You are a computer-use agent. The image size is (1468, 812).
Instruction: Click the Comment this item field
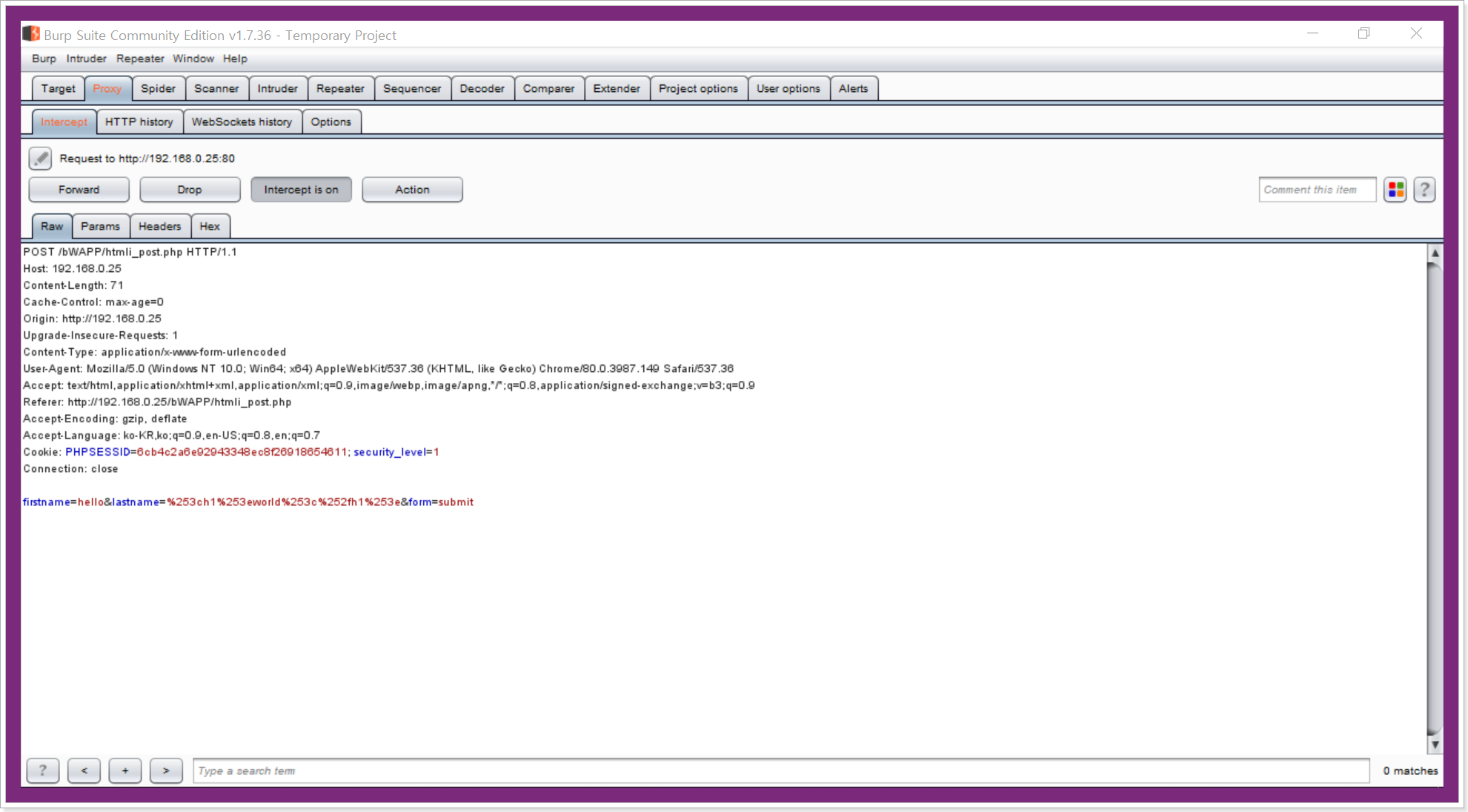tap(1316, 190)
